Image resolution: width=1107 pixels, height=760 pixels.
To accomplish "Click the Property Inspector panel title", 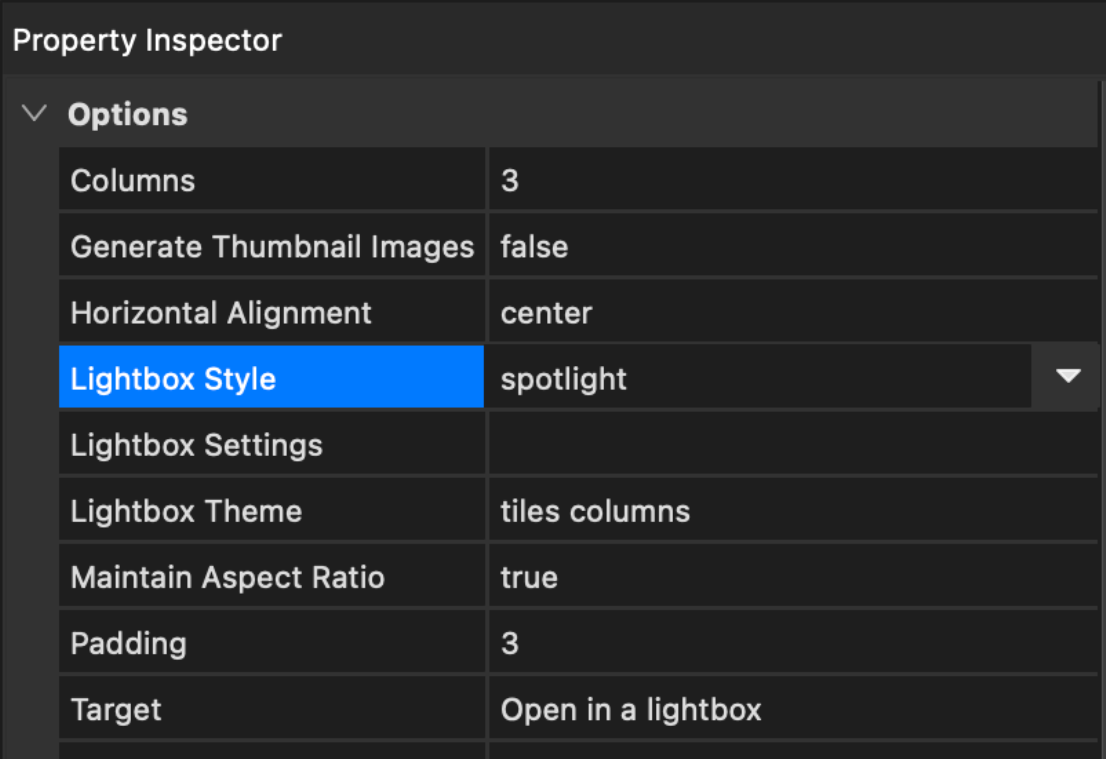I will pos(147,41).
